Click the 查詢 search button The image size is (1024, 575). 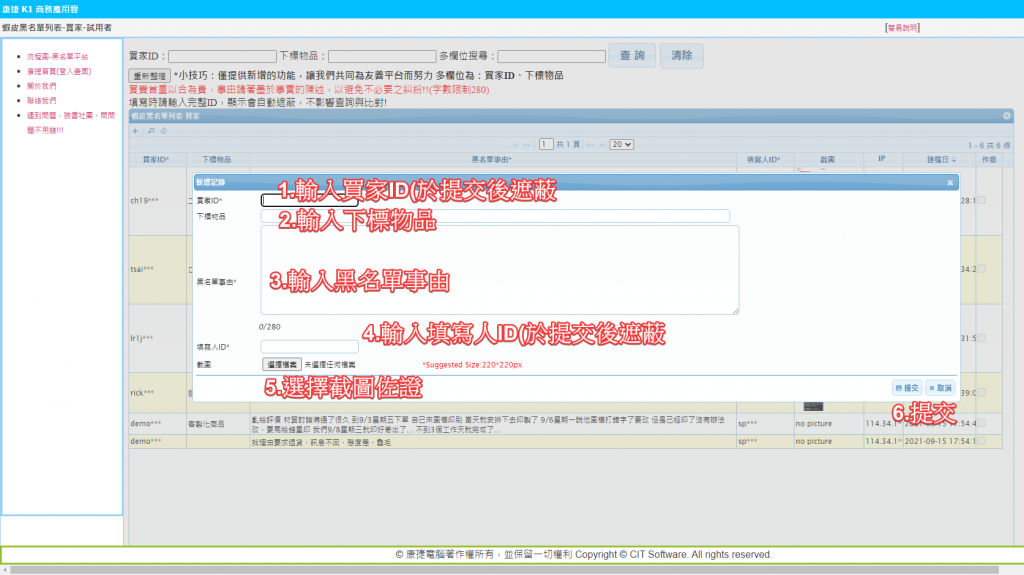tap(632, 56)
